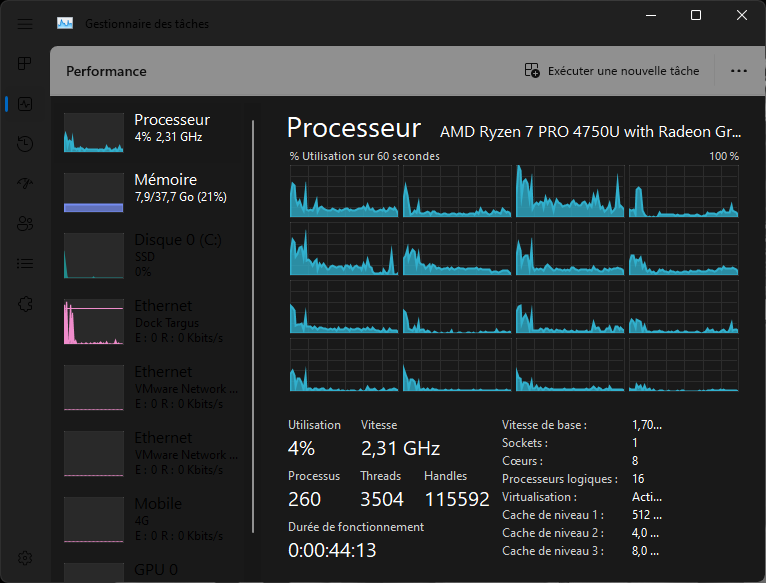Open Task Manager settings gear

(x=25, y=558)
